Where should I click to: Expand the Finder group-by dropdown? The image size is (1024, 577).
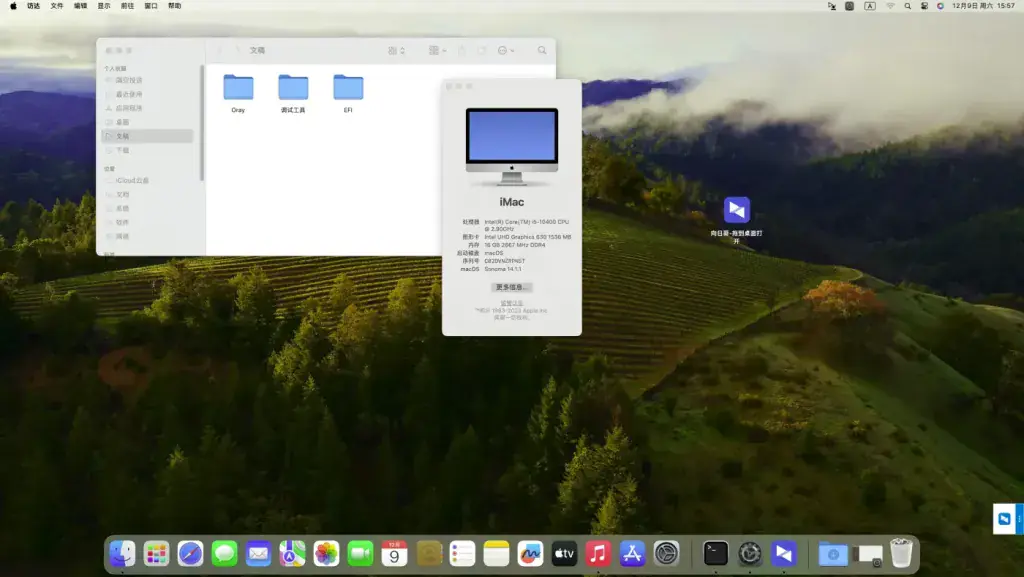(438, 50)
